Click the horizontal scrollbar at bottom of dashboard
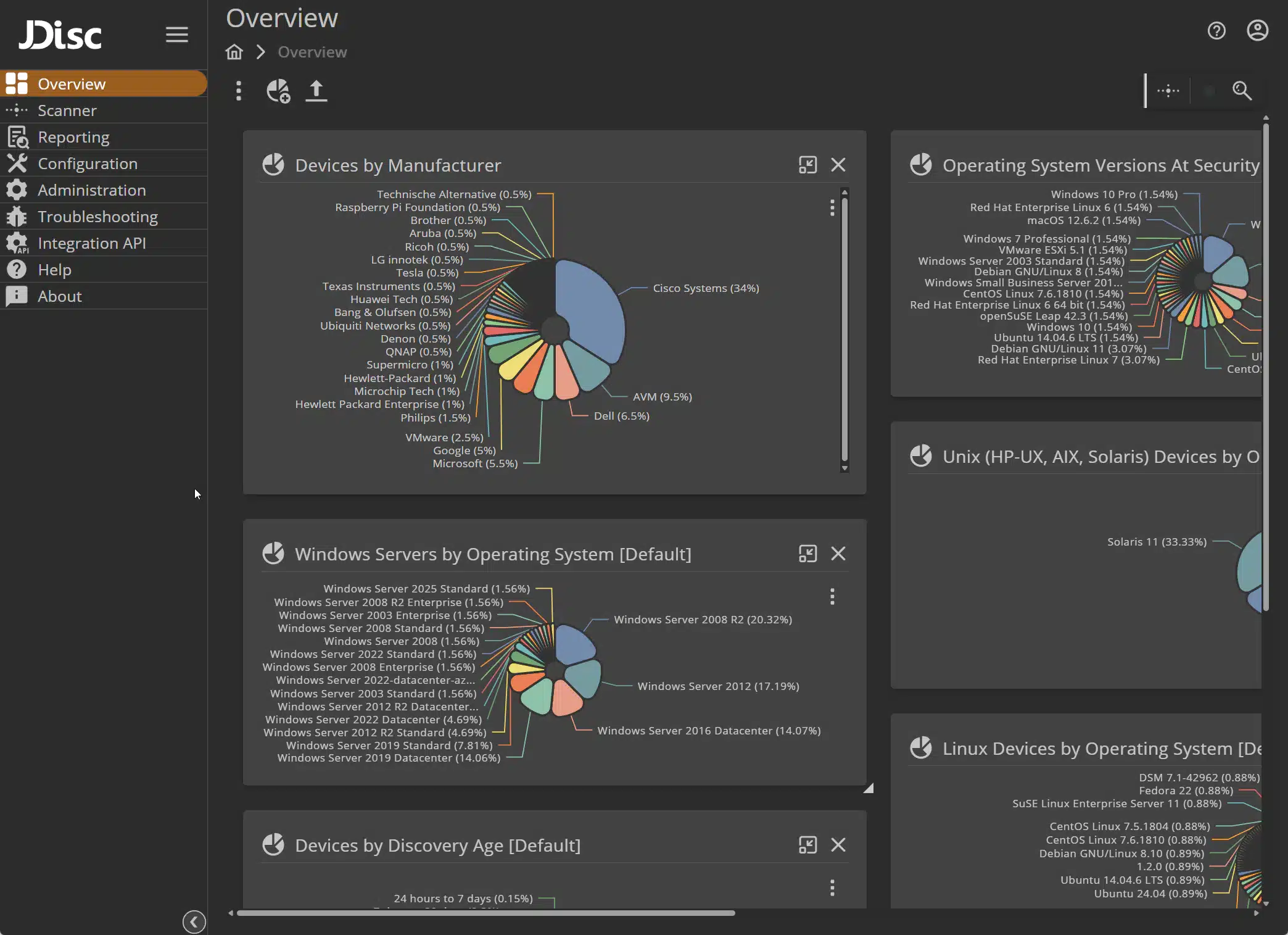This screenshot has height=935, width=1288. pyautogui.click(x=485, y=913)
